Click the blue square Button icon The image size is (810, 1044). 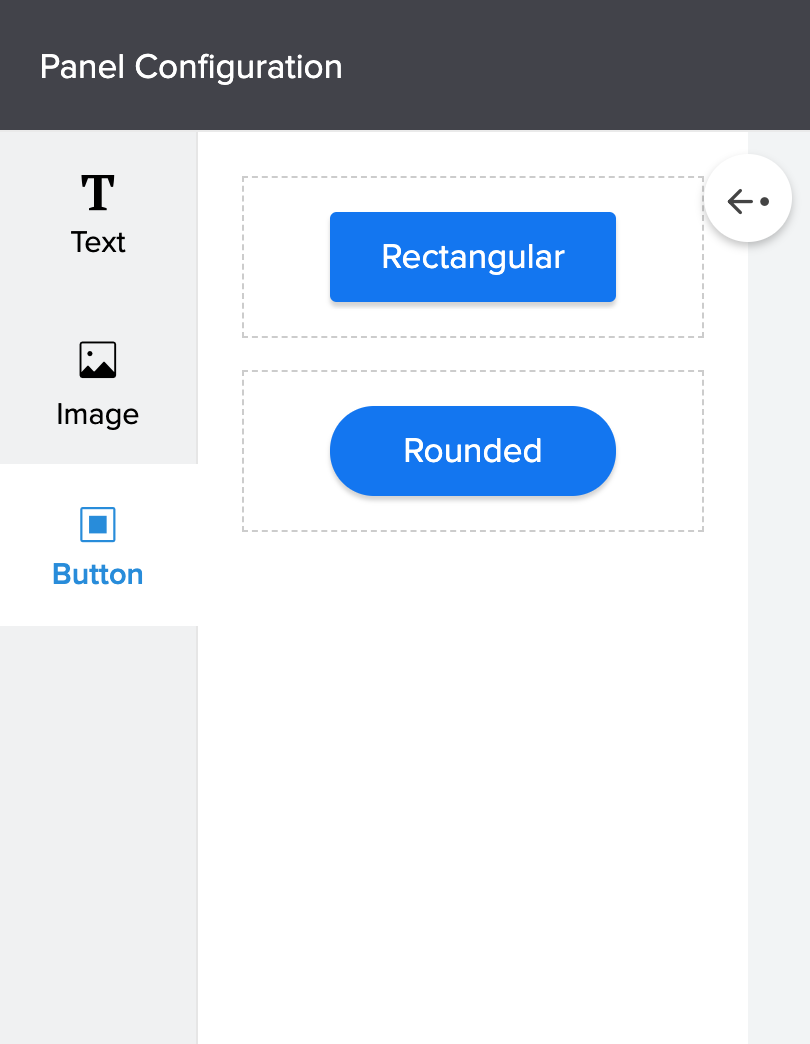click(x=98, y=524)
